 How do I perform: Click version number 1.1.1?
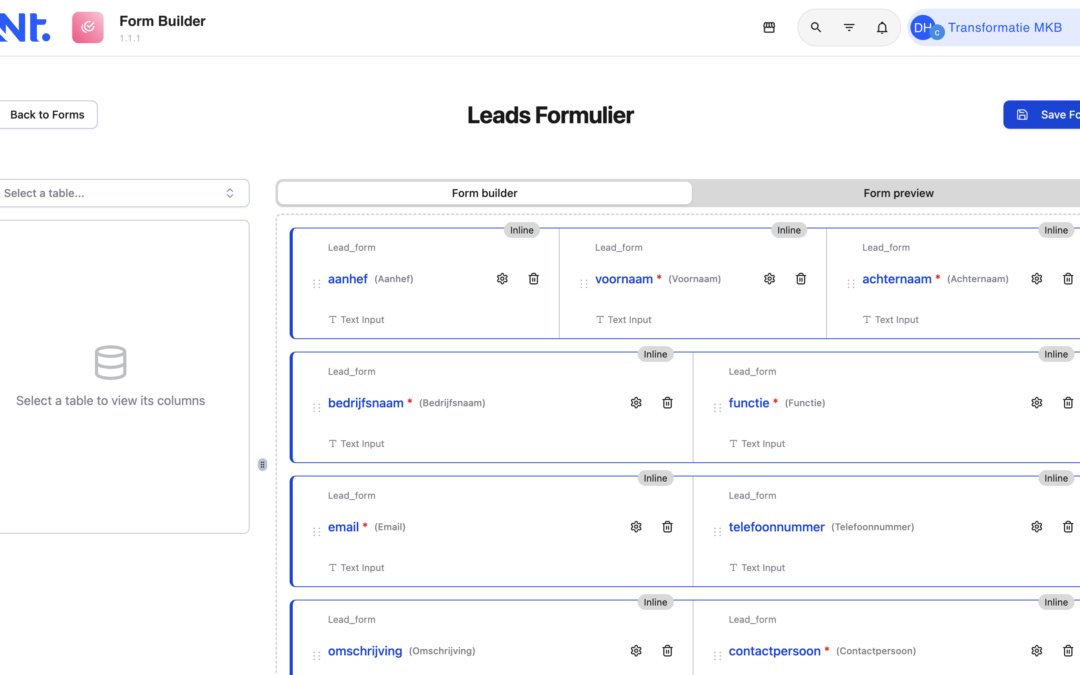(x=129, y=39)
